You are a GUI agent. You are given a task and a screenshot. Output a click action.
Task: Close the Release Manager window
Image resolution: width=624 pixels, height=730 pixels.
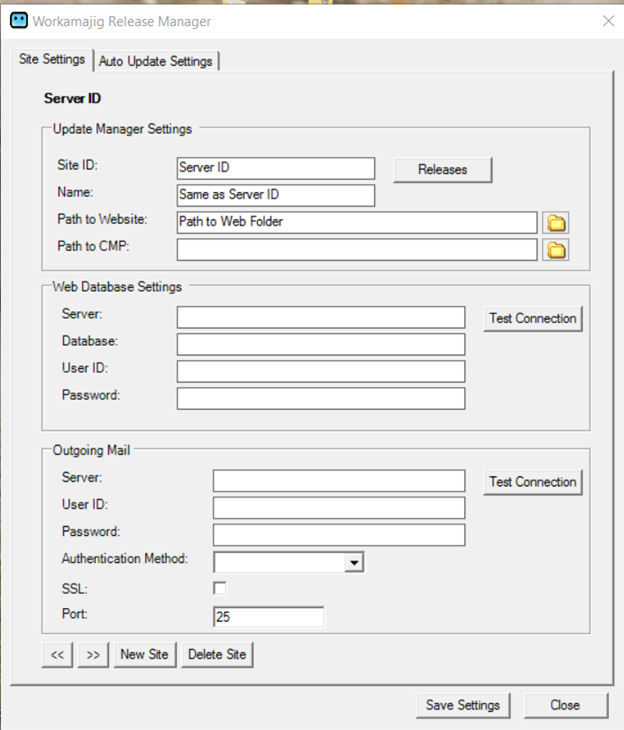(x=608, y=20)
